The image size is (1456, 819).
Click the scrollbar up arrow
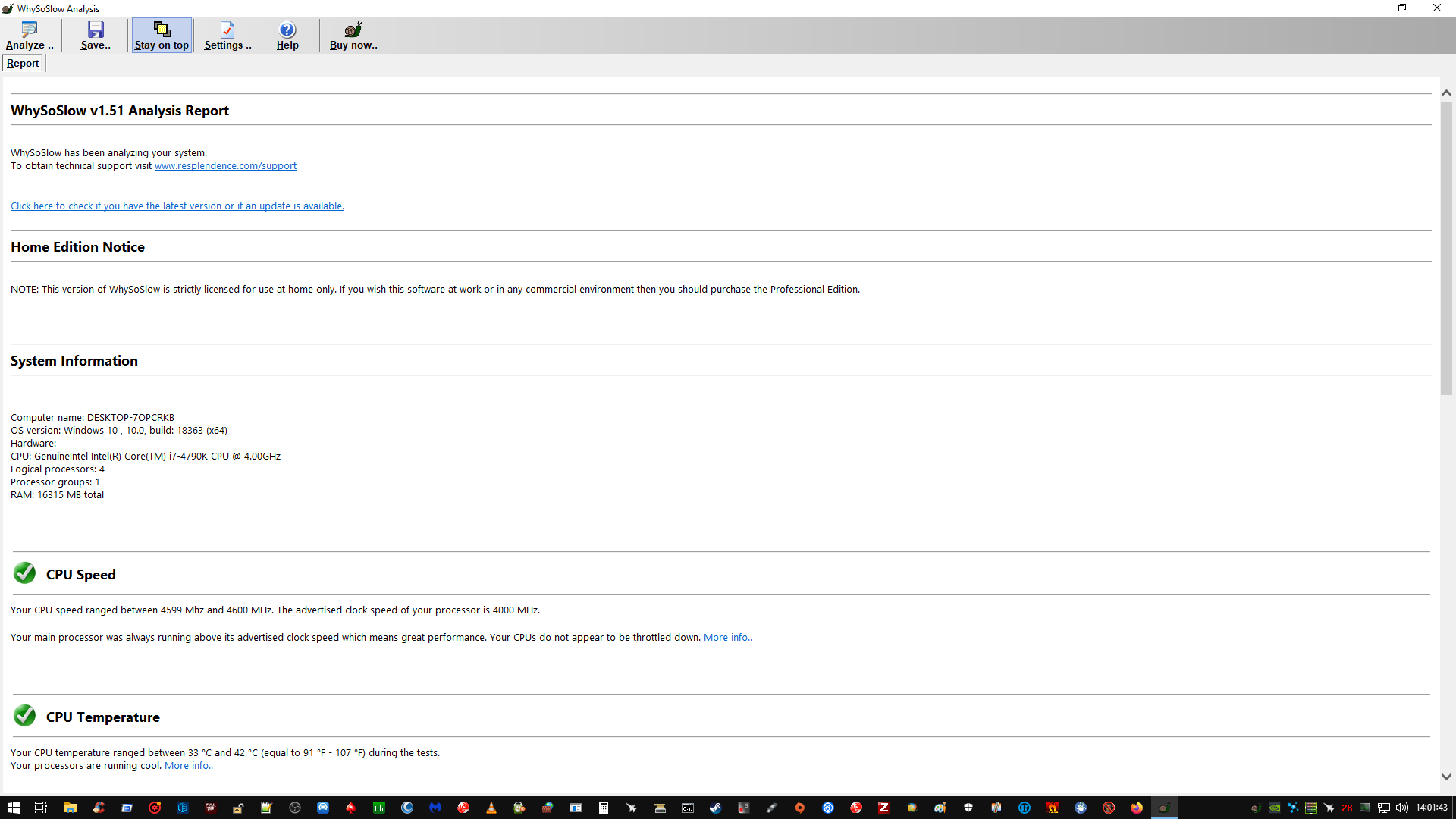point(1446,93)
